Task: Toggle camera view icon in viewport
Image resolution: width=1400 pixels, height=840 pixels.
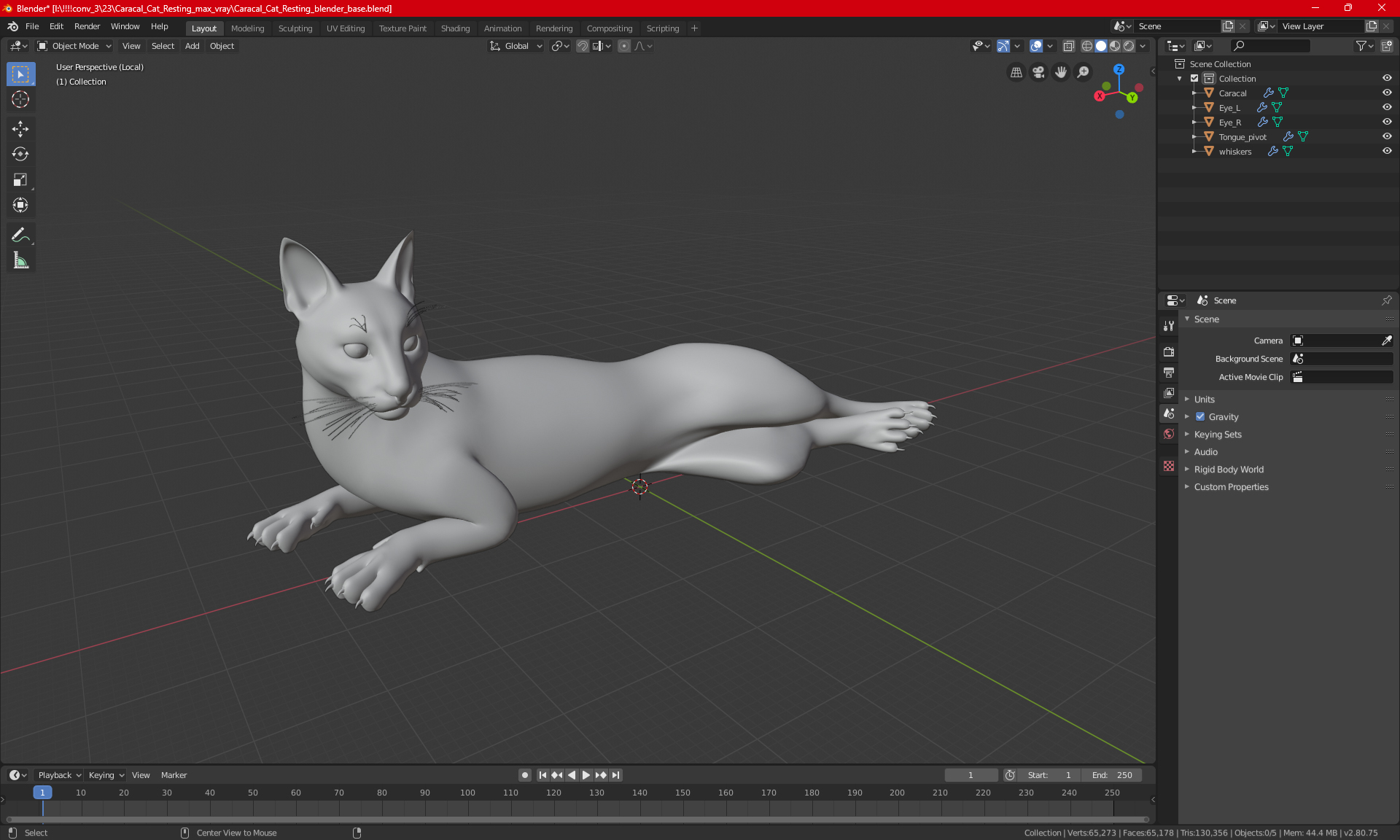Action: click(1038, 72)
